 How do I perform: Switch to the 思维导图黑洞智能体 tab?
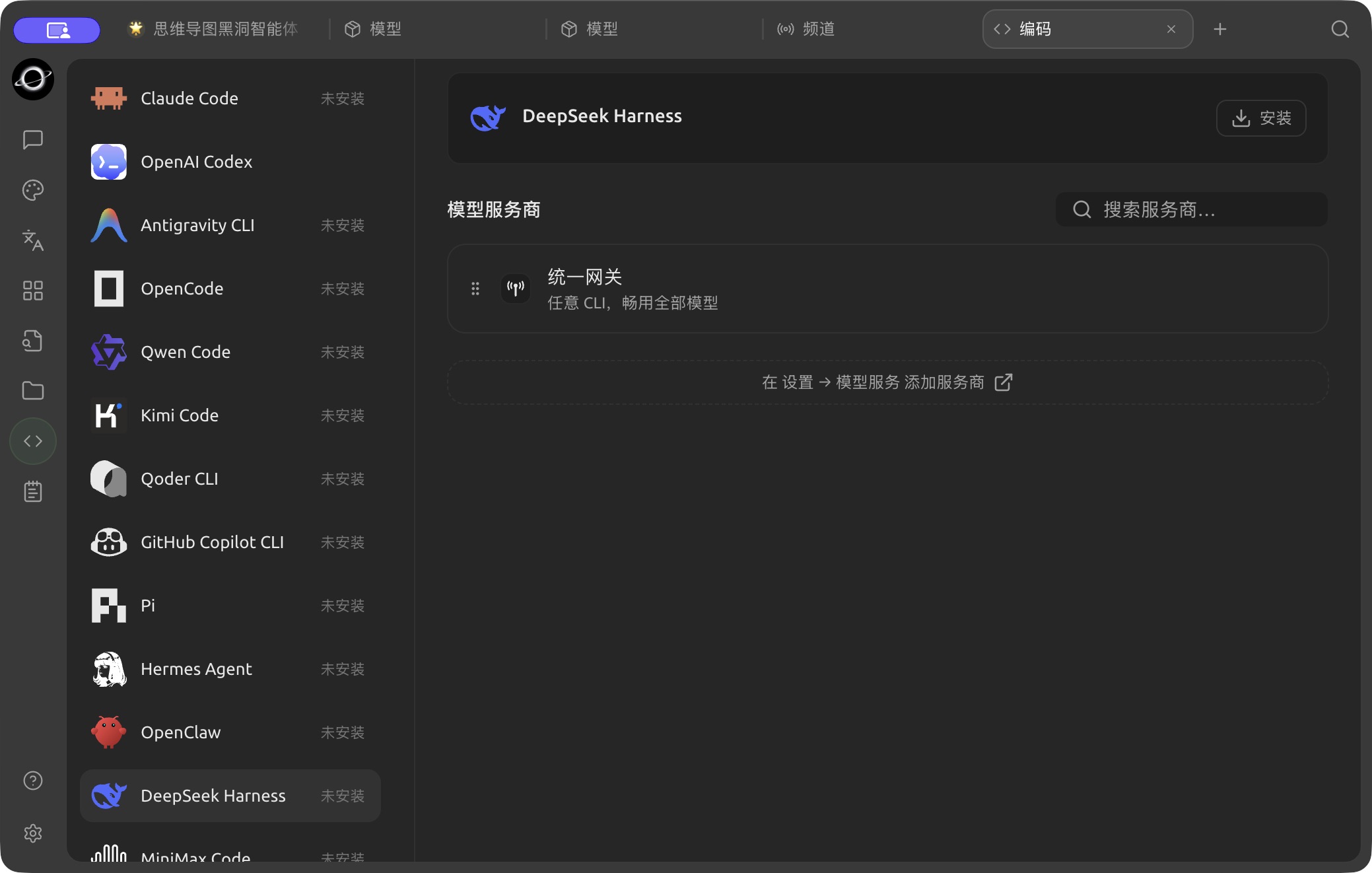(213, 29)
